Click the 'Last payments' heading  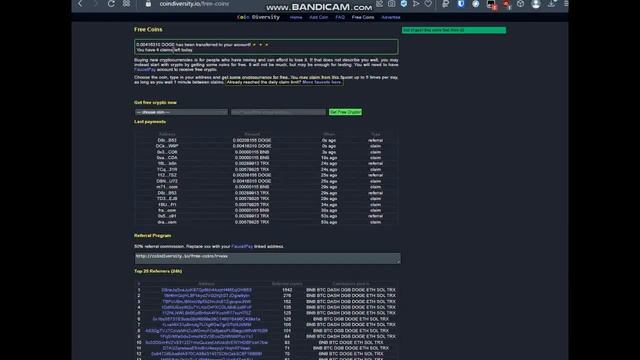pos(150,122)
